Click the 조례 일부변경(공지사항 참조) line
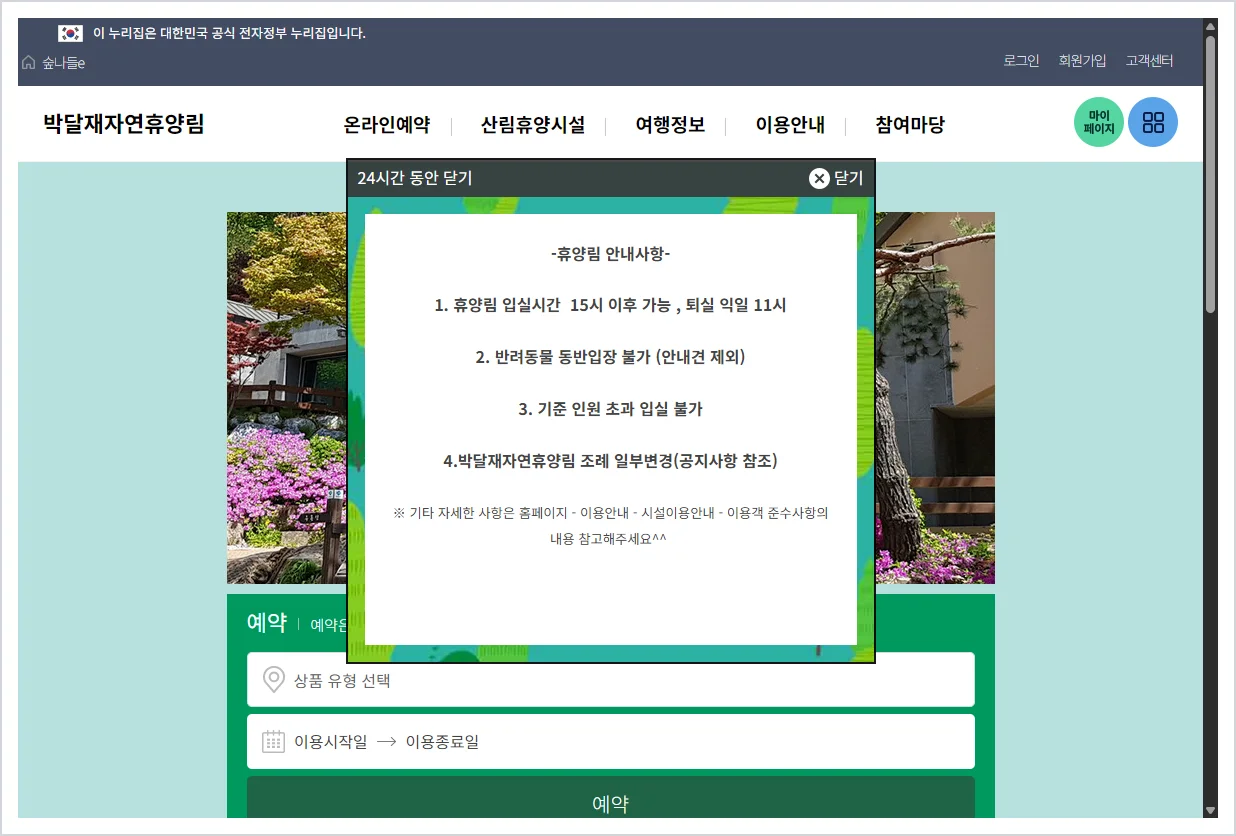 coord(611,461)
